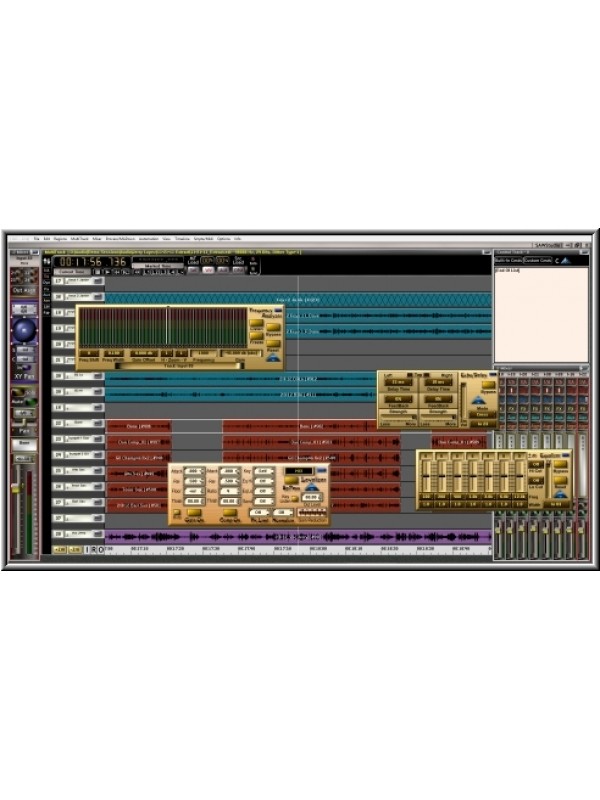Select the Custom Cmds tab

(537, 260)
